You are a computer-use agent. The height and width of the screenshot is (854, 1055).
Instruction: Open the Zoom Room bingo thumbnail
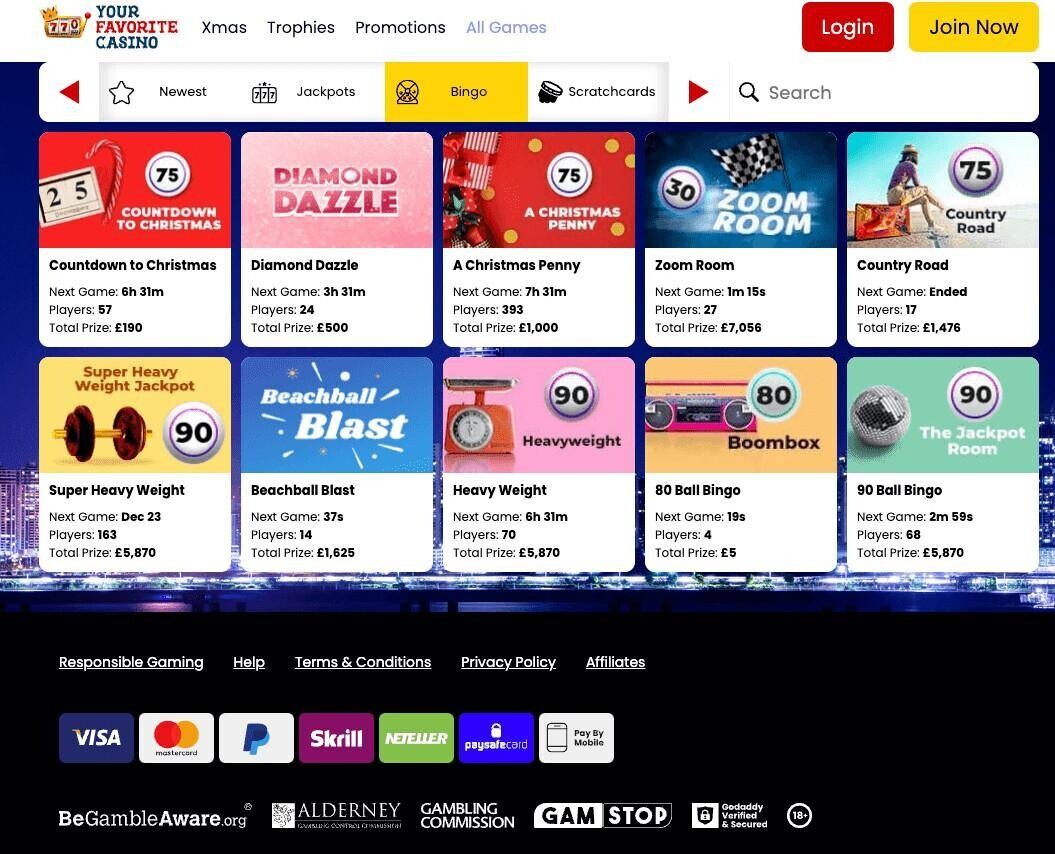[x=741, y=190]
